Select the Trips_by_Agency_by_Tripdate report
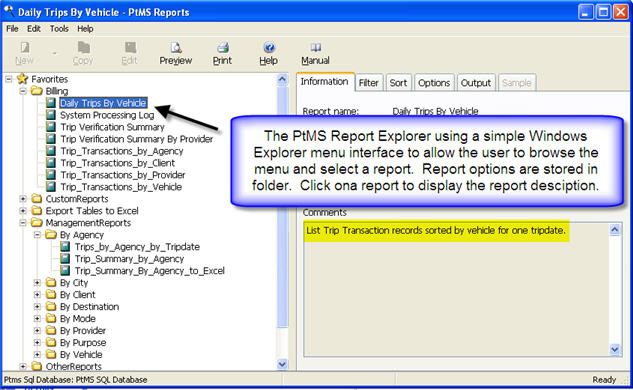 [x=137, y=247]
